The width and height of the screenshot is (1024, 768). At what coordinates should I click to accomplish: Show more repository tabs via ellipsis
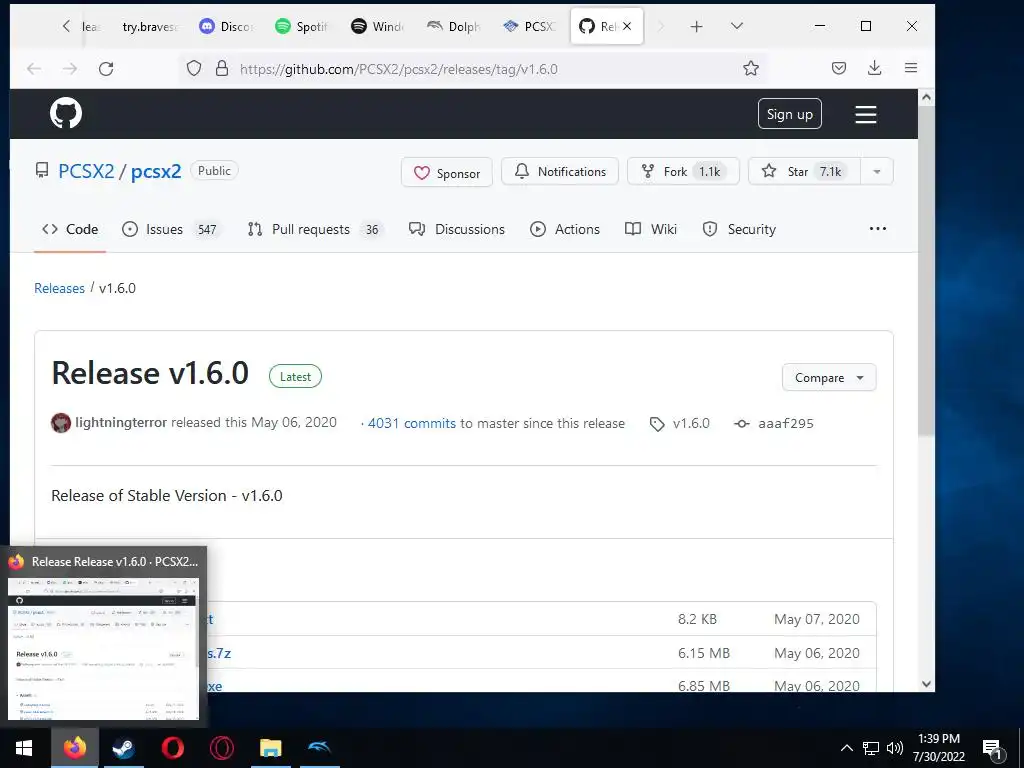[x=878, y=229]
